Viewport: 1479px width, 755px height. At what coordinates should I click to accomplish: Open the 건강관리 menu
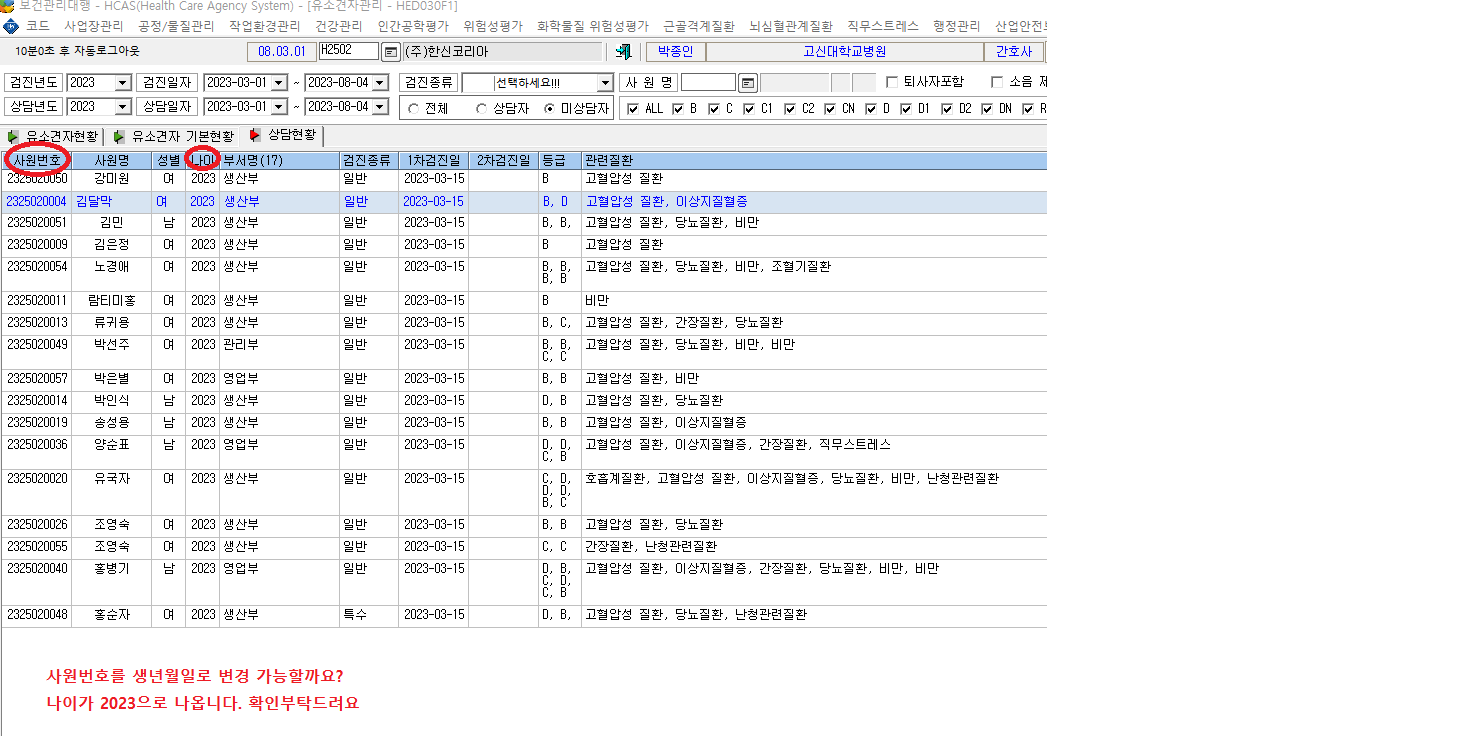coord(338,26)
